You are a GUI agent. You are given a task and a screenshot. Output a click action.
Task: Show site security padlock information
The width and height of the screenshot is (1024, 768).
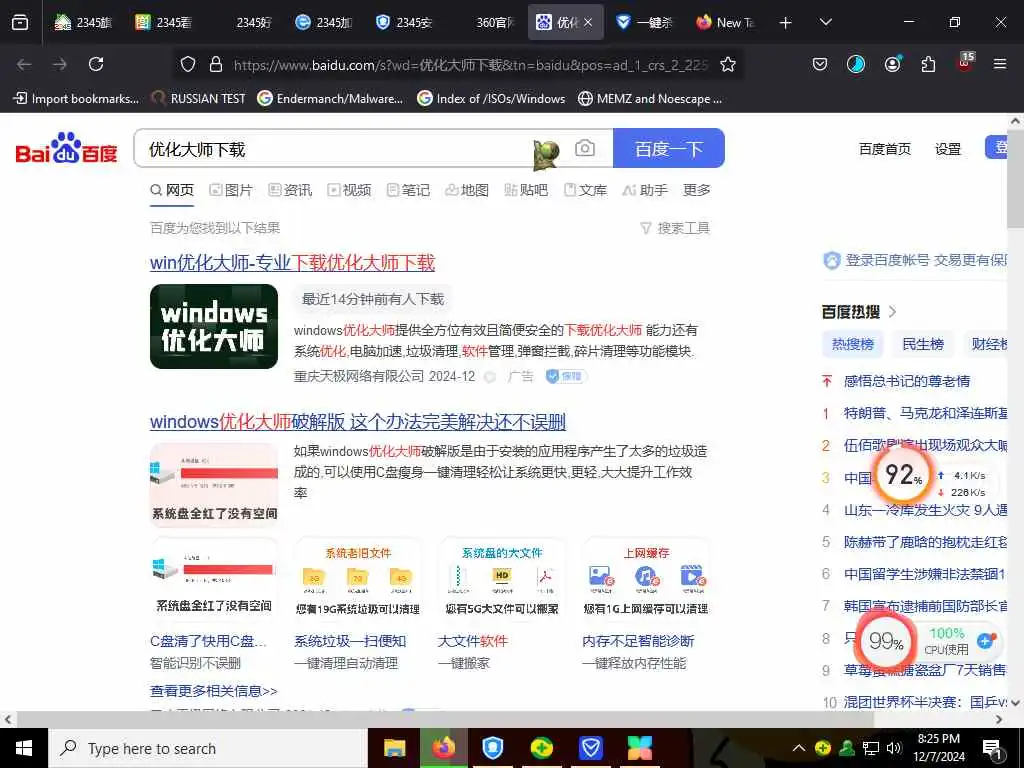(216, 64)
